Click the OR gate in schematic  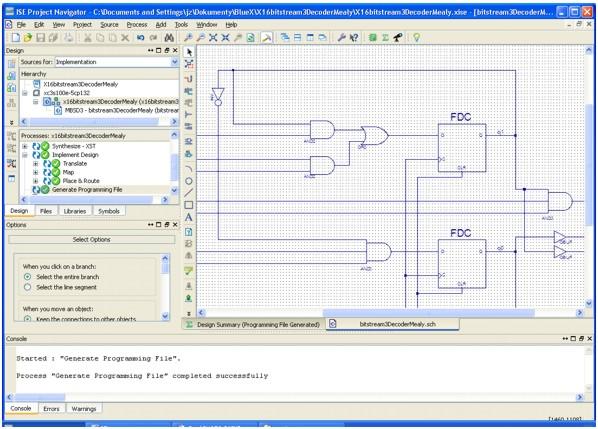(x=375, y=136)
